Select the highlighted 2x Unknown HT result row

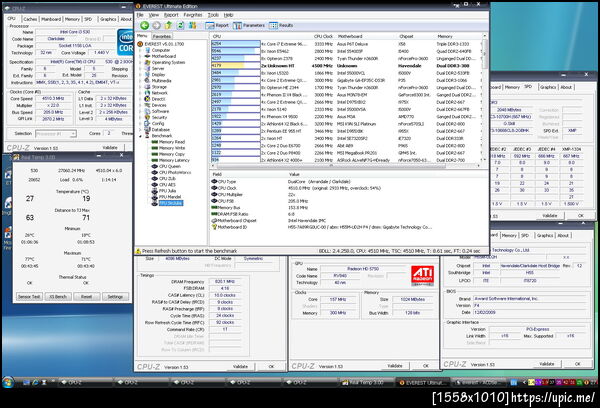click(346, 66)
